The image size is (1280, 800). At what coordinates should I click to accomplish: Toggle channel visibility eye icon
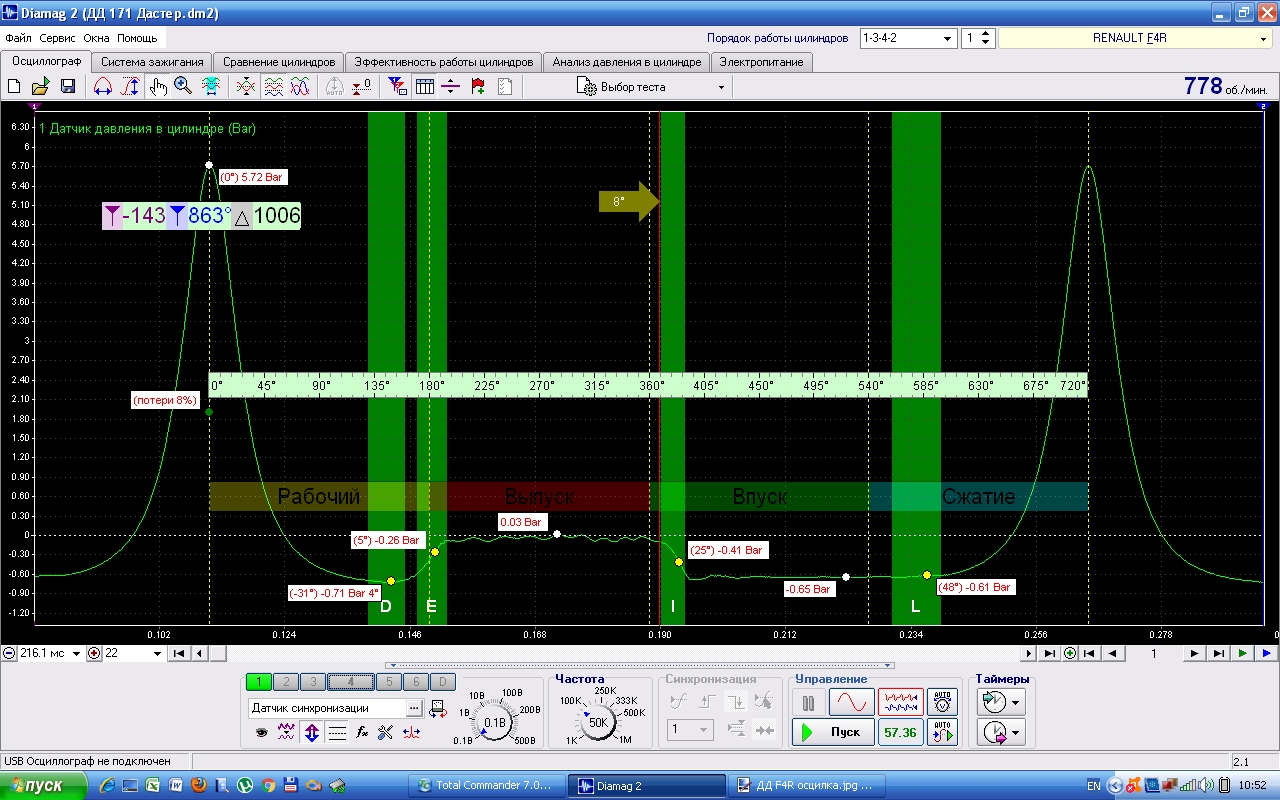click(x=261, y=733)
